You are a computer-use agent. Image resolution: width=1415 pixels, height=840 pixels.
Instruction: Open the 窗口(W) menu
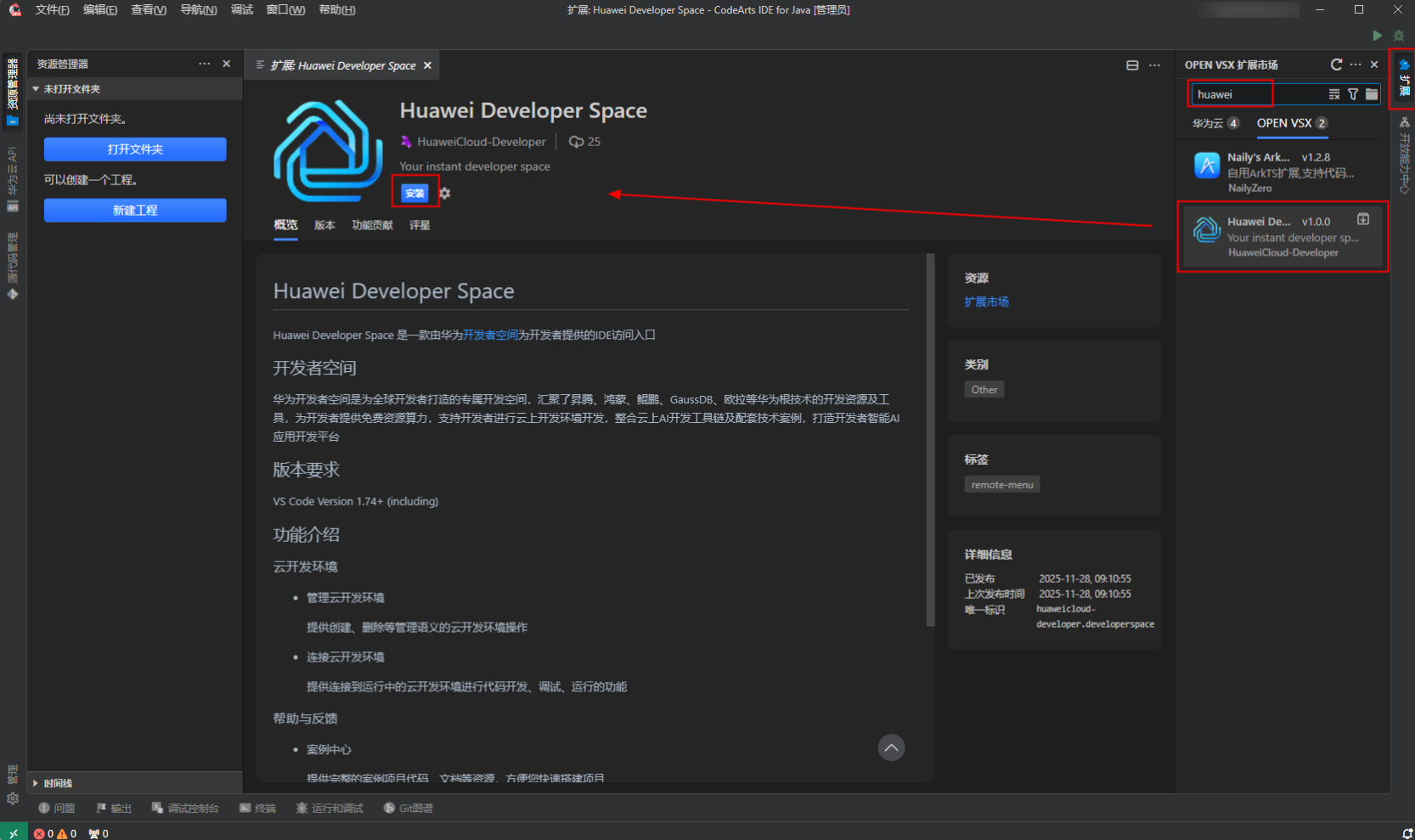tap(285, 10)
